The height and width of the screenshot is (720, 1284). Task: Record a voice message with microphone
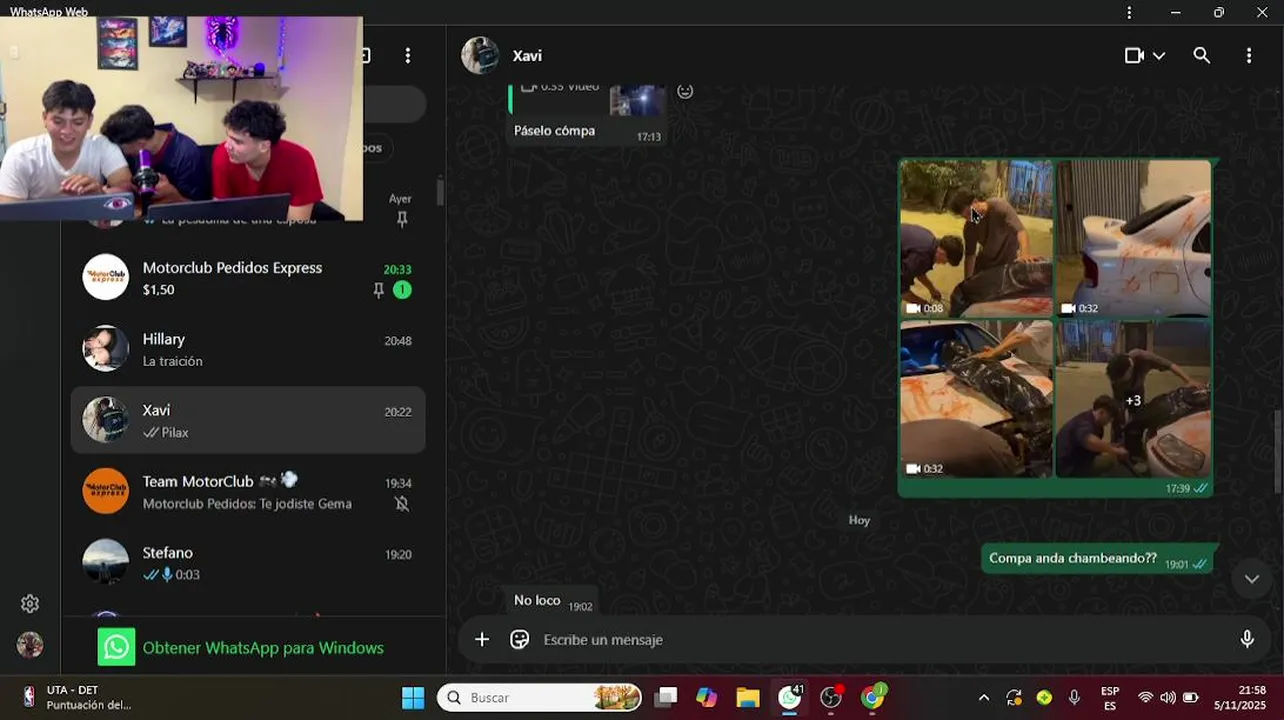tap(1247, 640)
